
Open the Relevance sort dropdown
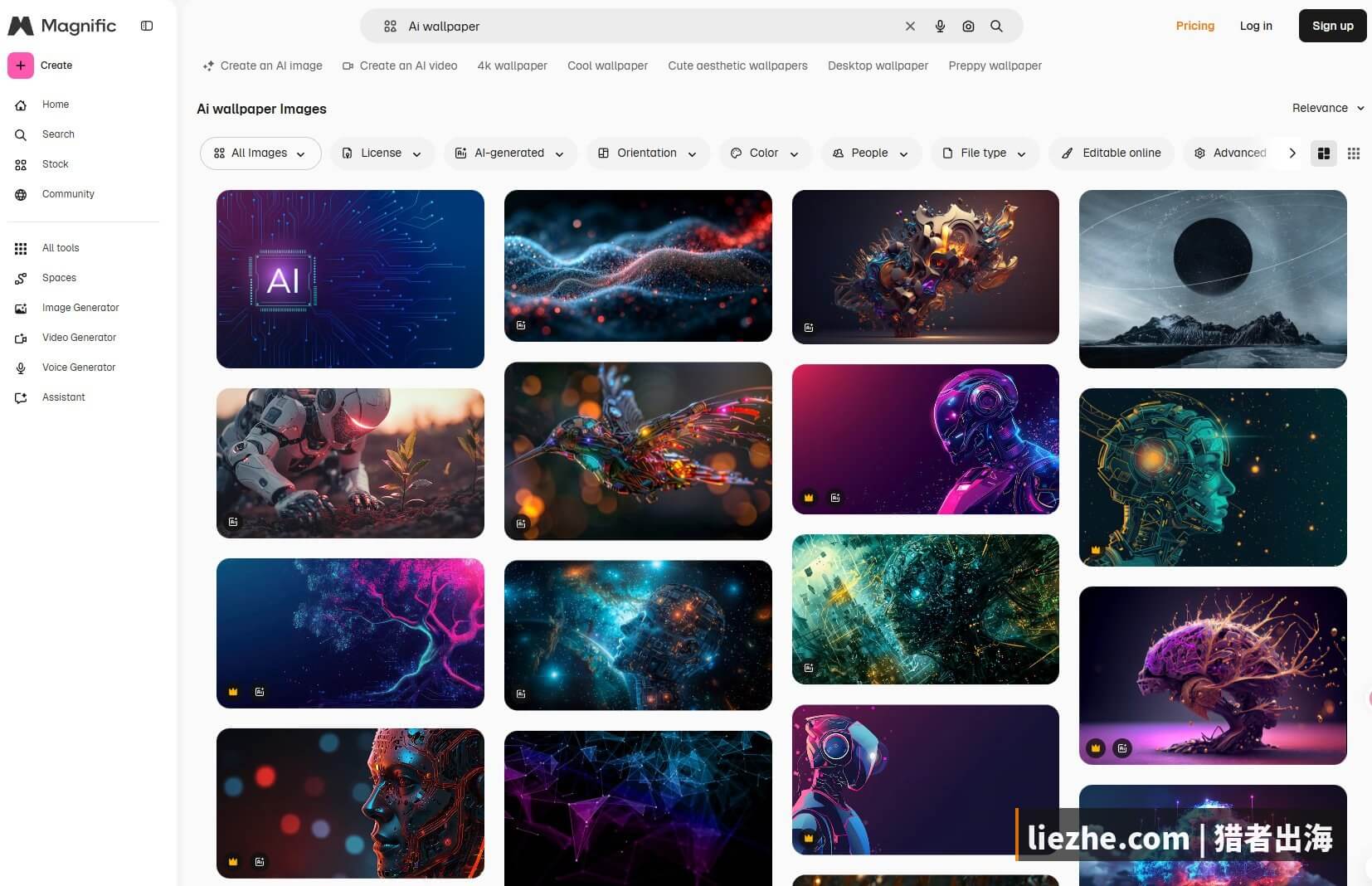(1328, 108)
